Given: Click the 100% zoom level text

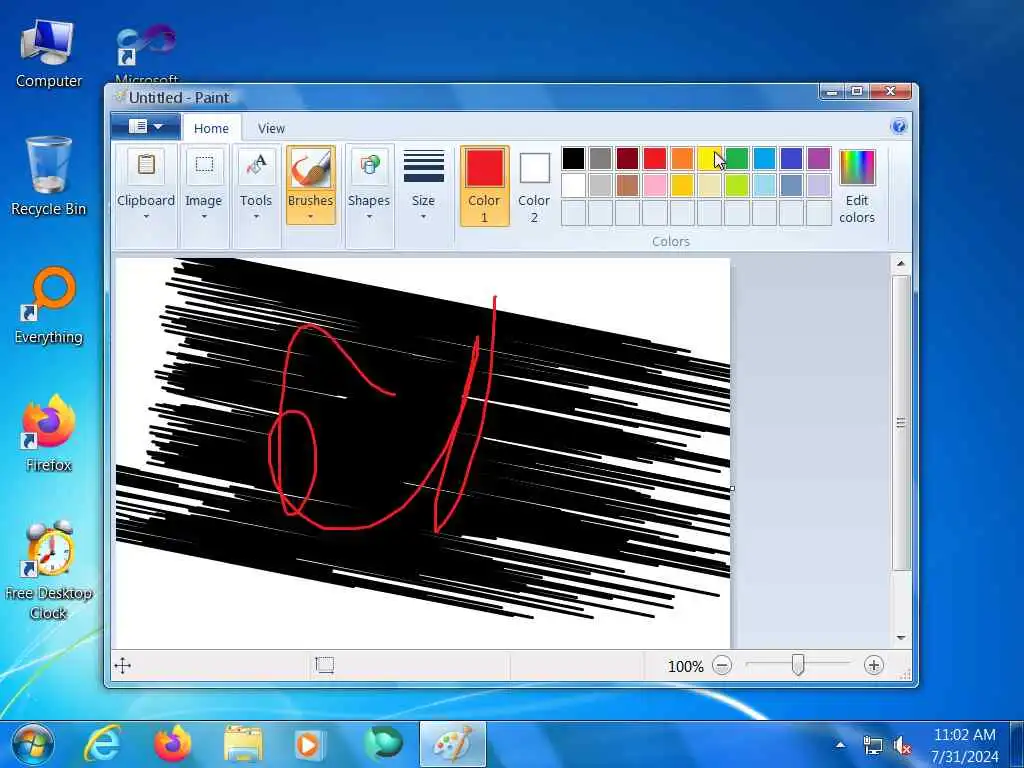Looking at the screenshot, I should point(686,666).
